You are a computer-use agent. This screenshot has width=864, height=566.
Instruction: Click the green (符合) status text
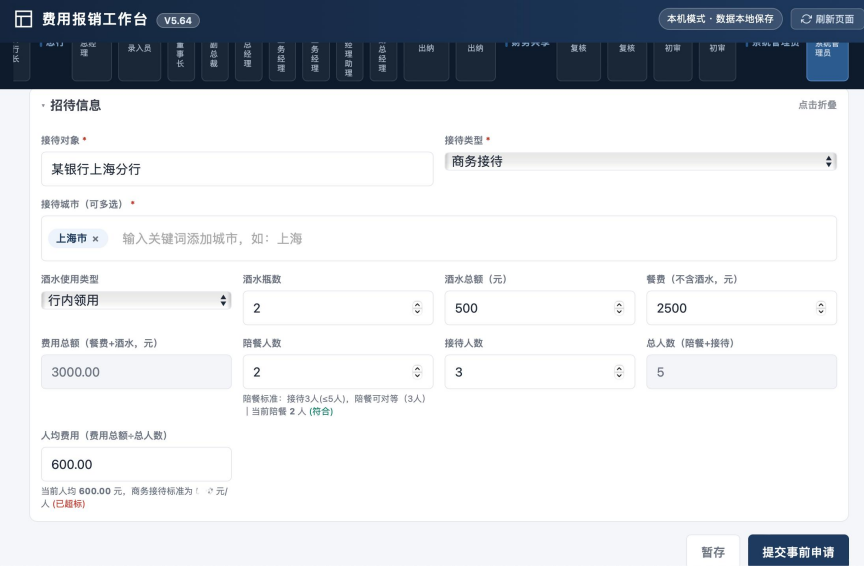point(321,411)
